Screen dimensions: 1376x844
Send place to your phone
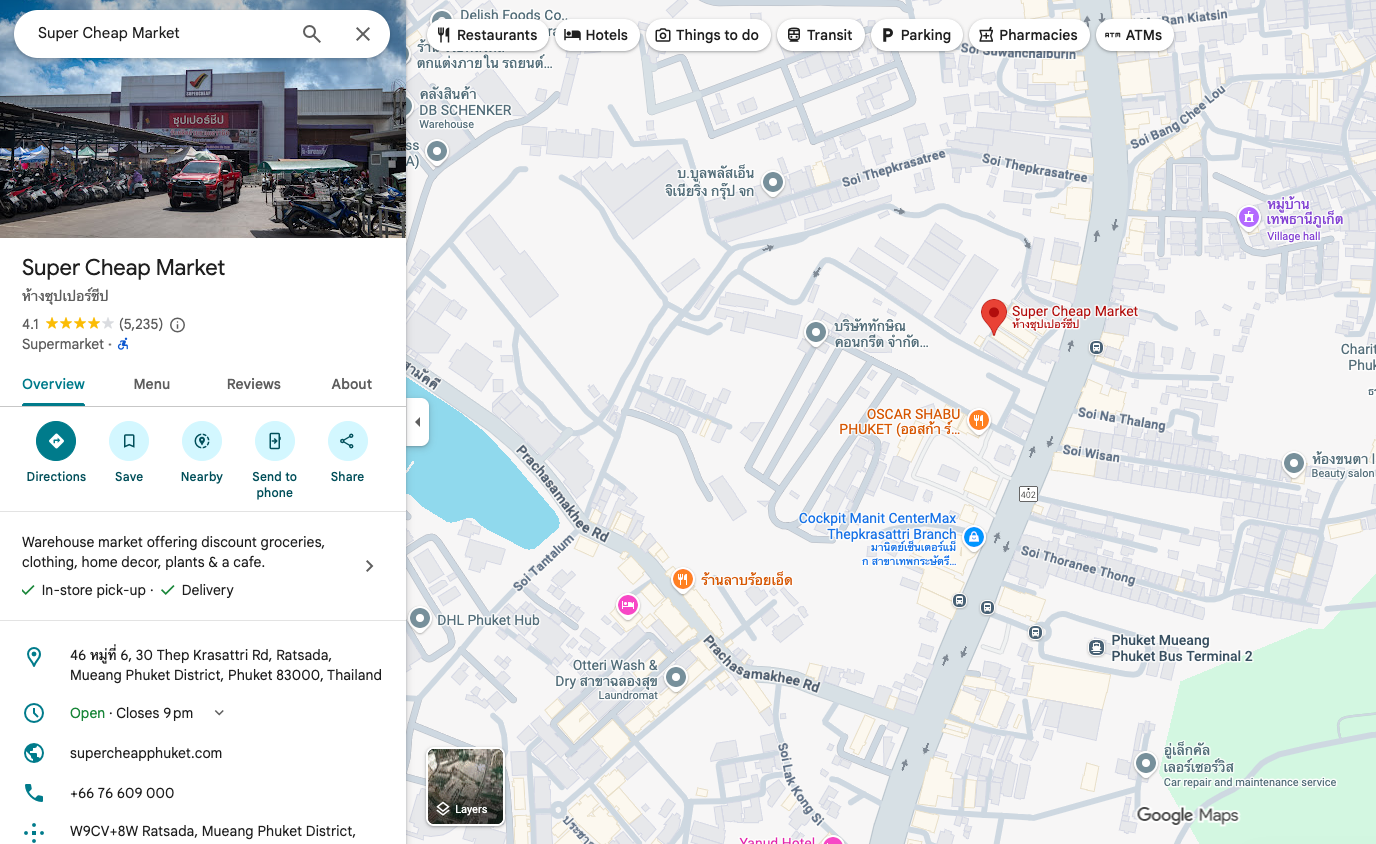pyautogui.click(x=275, y=441)
